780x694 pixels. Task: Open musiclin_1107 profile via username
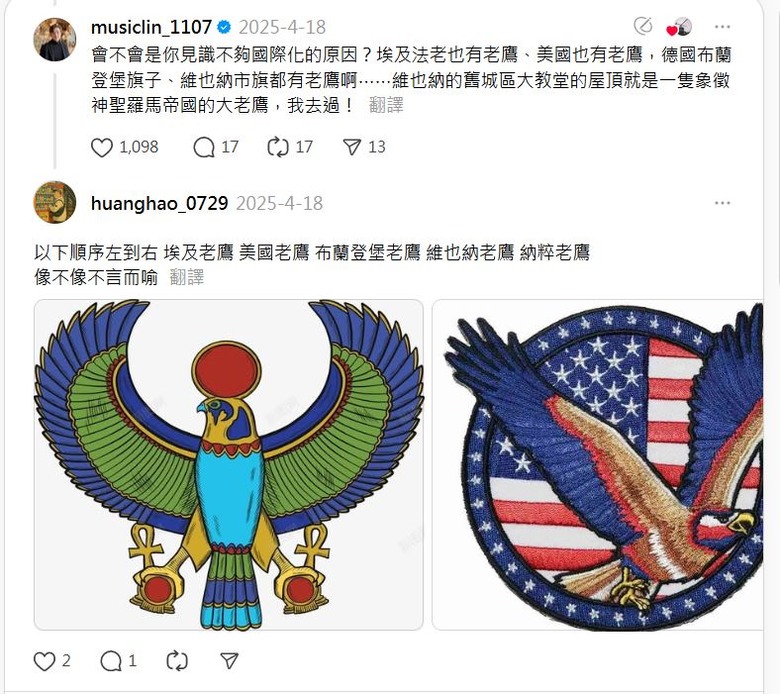pyautogui.click(x=152, y=27)
